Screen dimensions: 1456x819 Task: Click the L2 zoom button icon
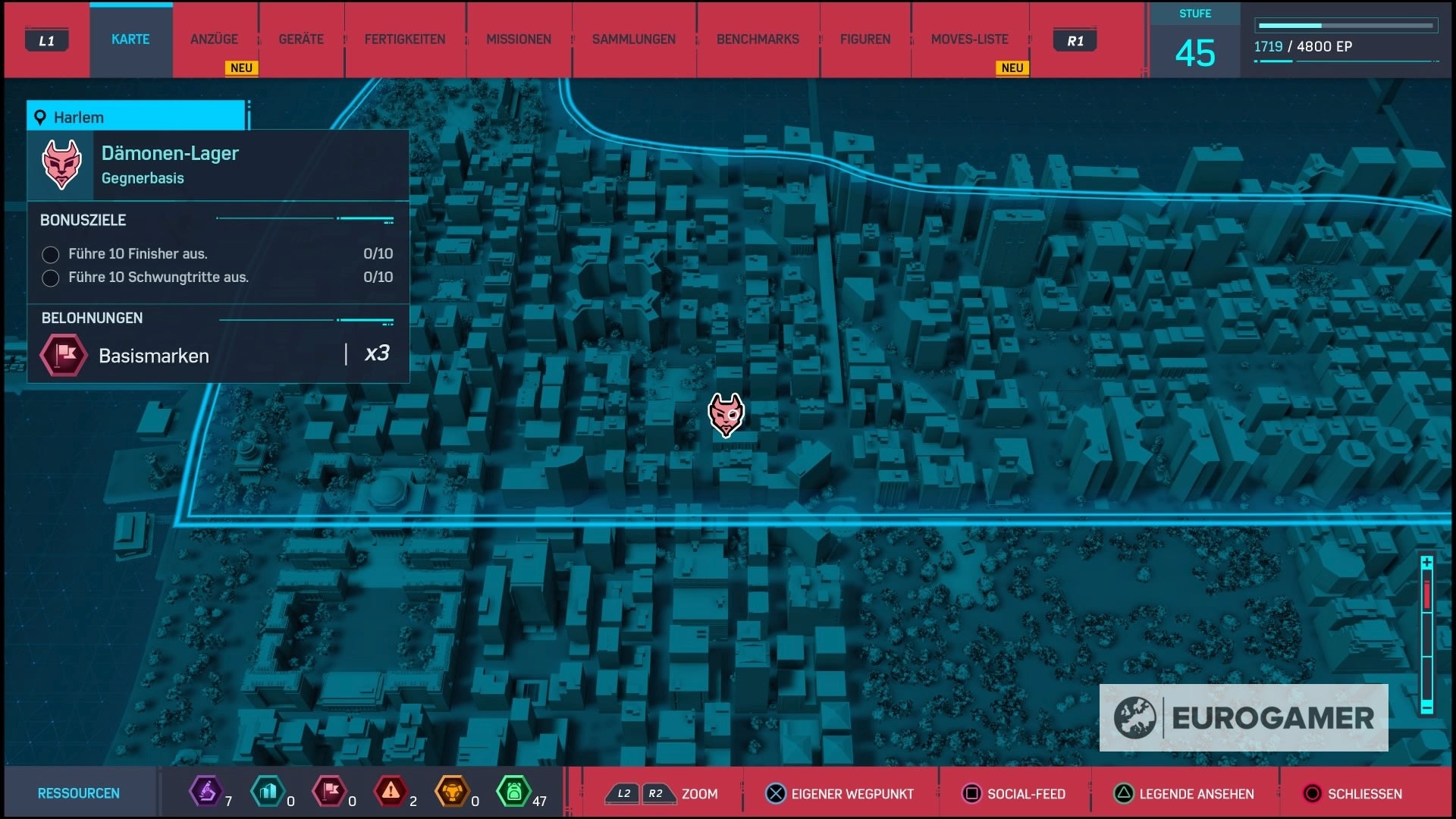point(623,793)
